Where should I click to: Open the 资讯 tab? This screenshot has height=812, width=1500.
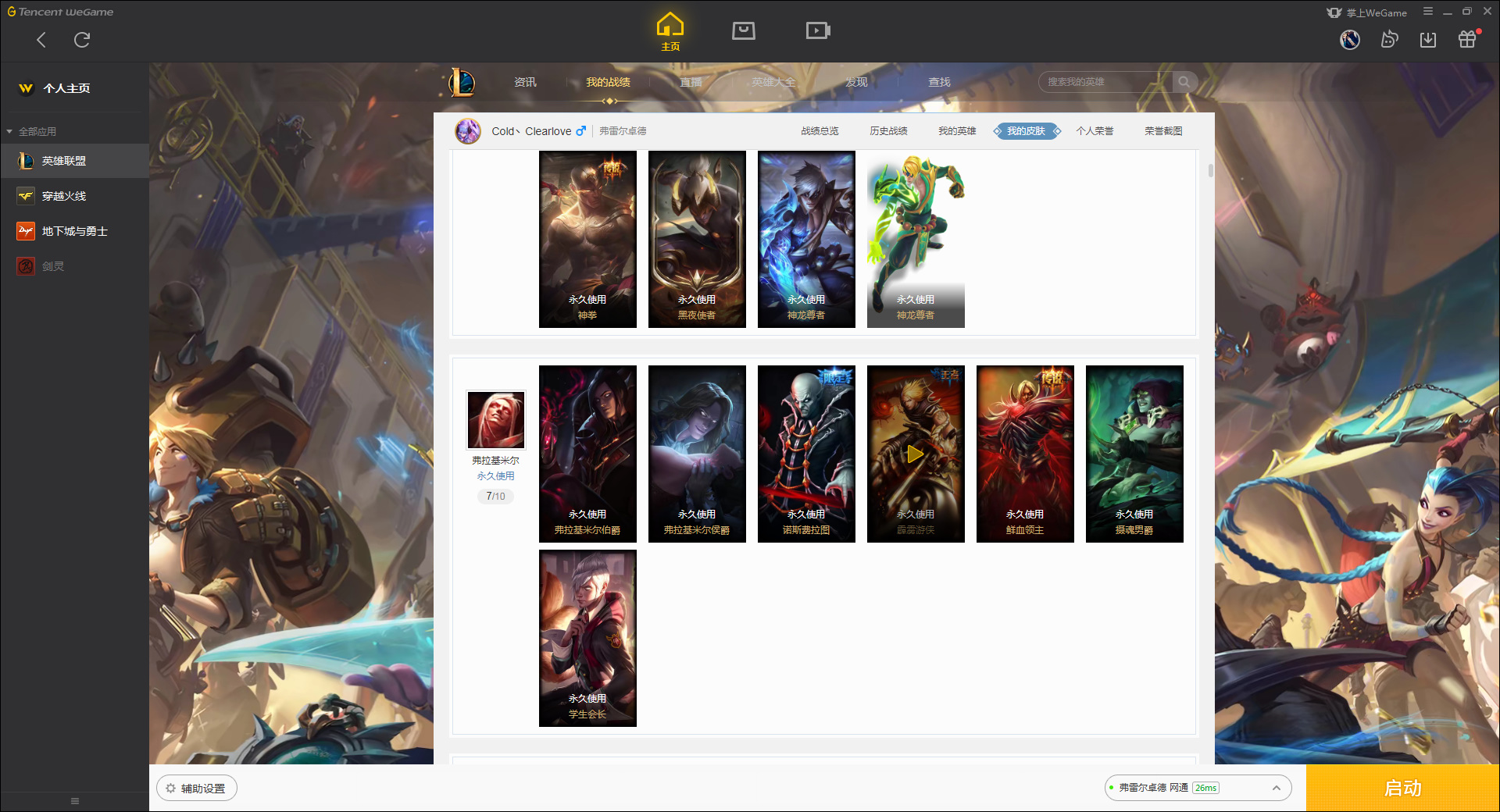525,82
